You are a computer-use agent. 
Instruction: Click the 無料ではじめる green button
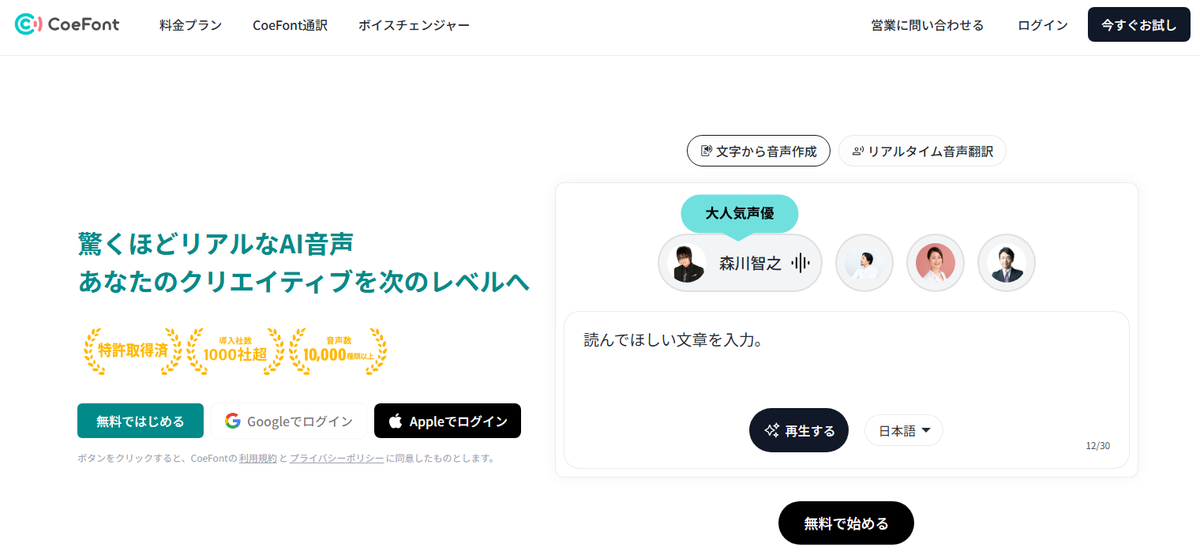[140, 421]
